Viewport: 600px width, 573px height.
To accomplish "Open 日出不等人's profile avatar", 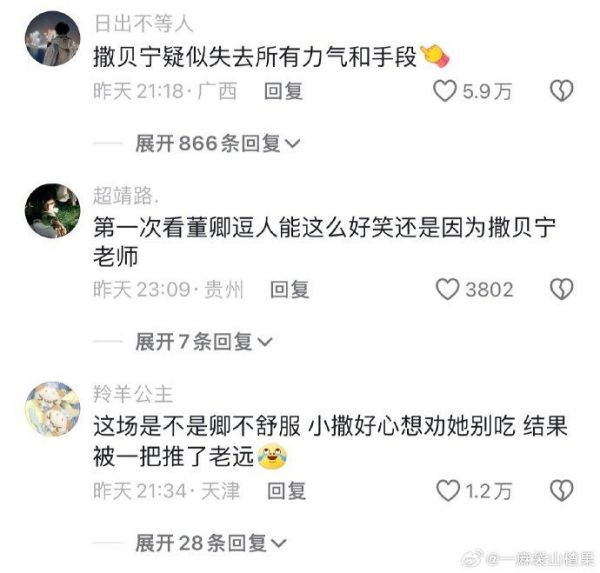I will click(52, 39).
